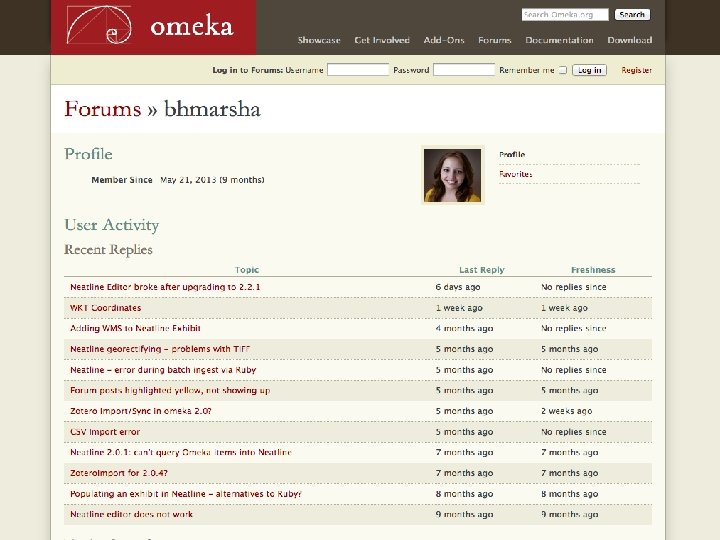Click the User Activity heading
Viewport: 720px width, 540px height.
(x=112, y=225)
